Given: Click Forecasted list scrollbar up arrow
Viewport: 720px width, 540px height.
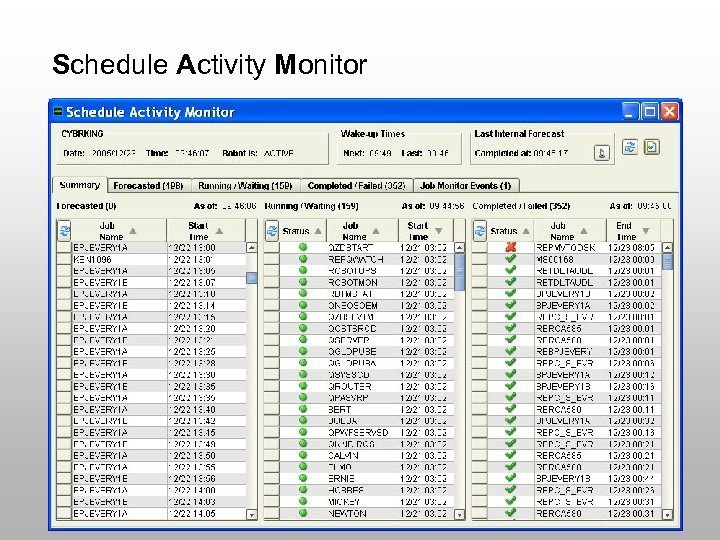Looking at the screenshot, I should click(x=251, y=248).
